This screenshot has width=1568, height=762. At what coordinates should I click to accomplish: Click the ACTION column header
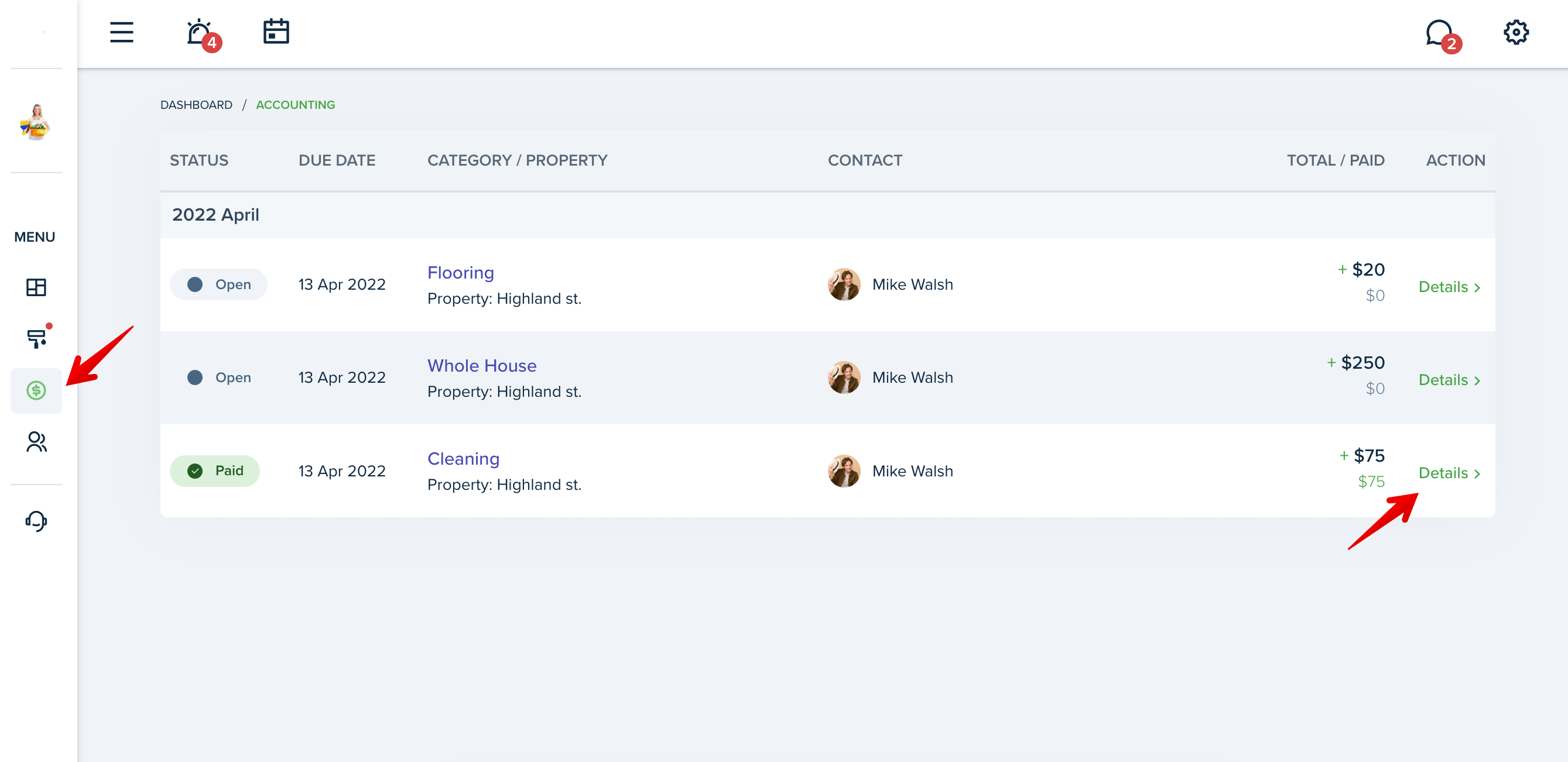click(1456, 160)
